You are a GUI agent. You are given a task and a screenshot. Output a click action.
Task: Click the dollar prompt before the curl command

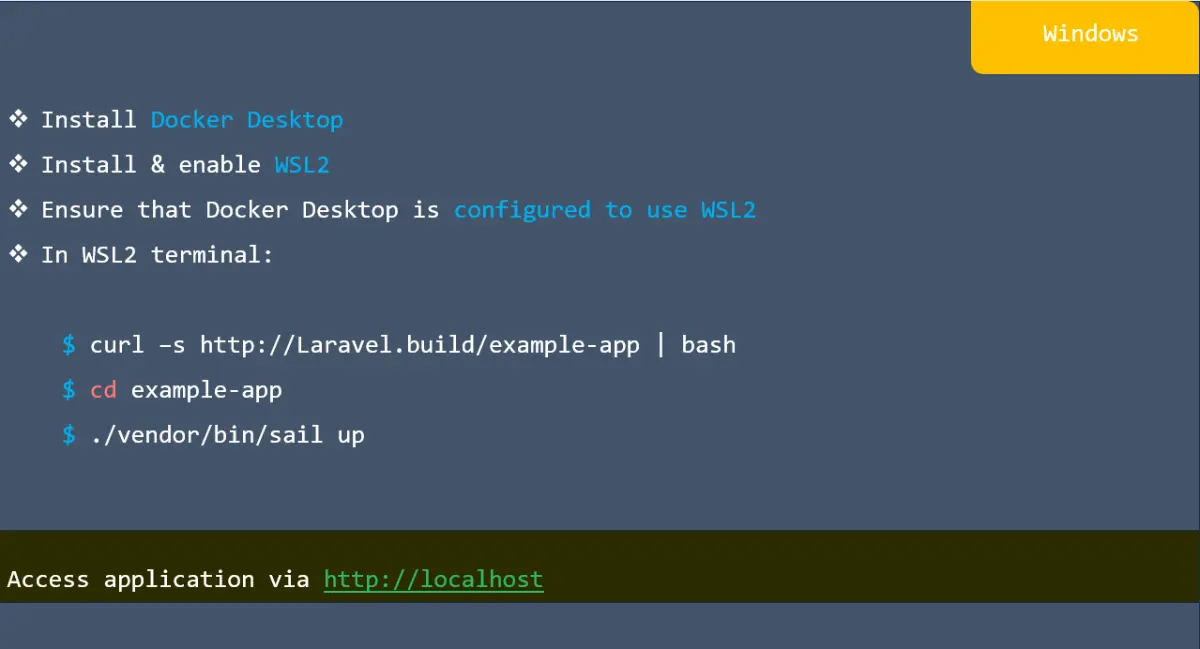click(69, 345)
